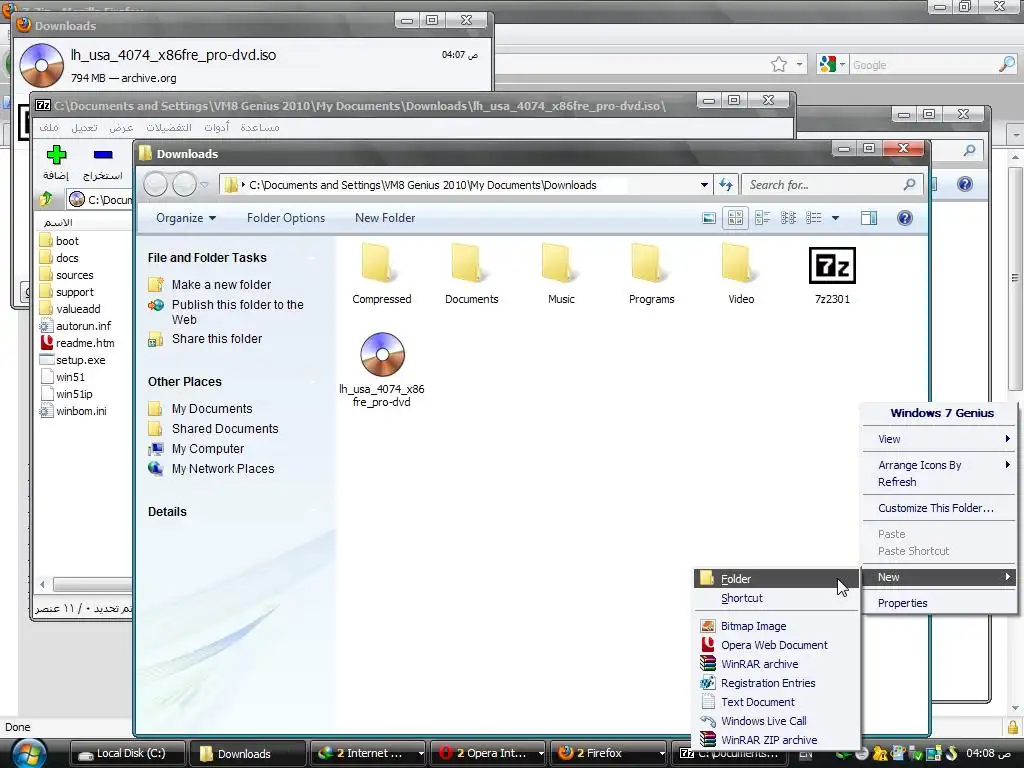Open Help in Downloads toolbar
Viewport: 1024px width, 768px height.
click(x=904, y=218)
